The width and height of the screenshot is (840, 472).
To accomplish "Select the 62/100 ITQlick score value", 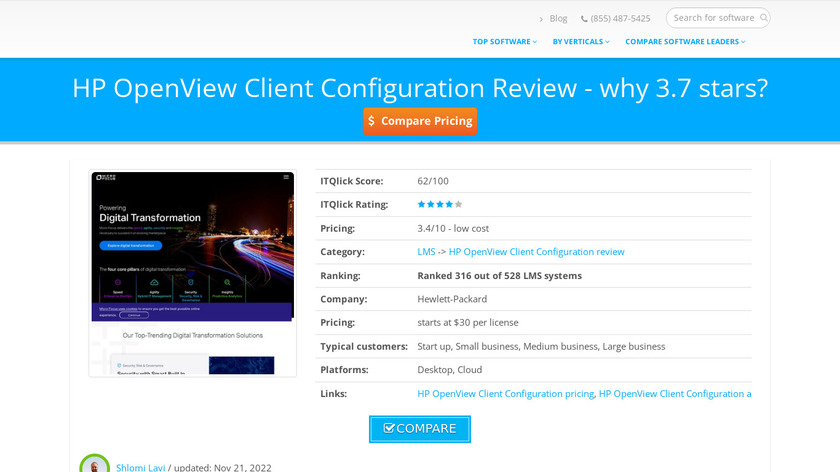I will (x=433, y=181).
